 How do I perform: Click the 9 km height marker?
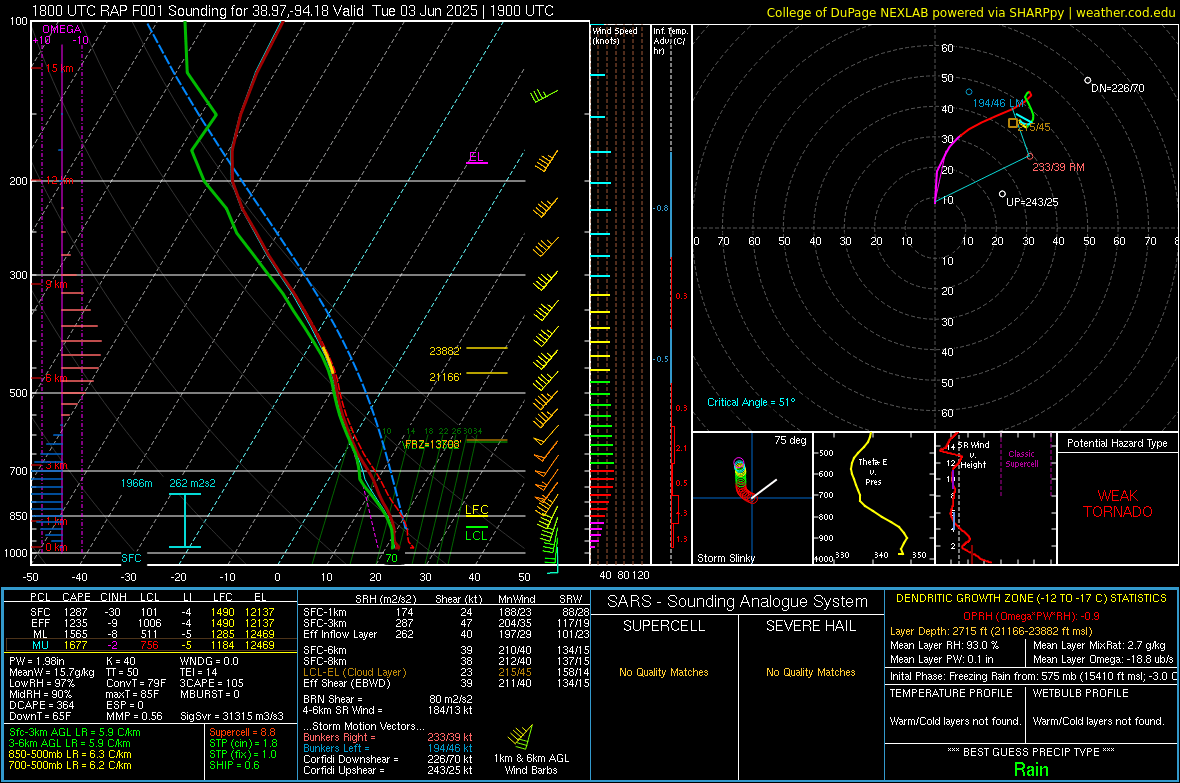click(x=56, y=285)
